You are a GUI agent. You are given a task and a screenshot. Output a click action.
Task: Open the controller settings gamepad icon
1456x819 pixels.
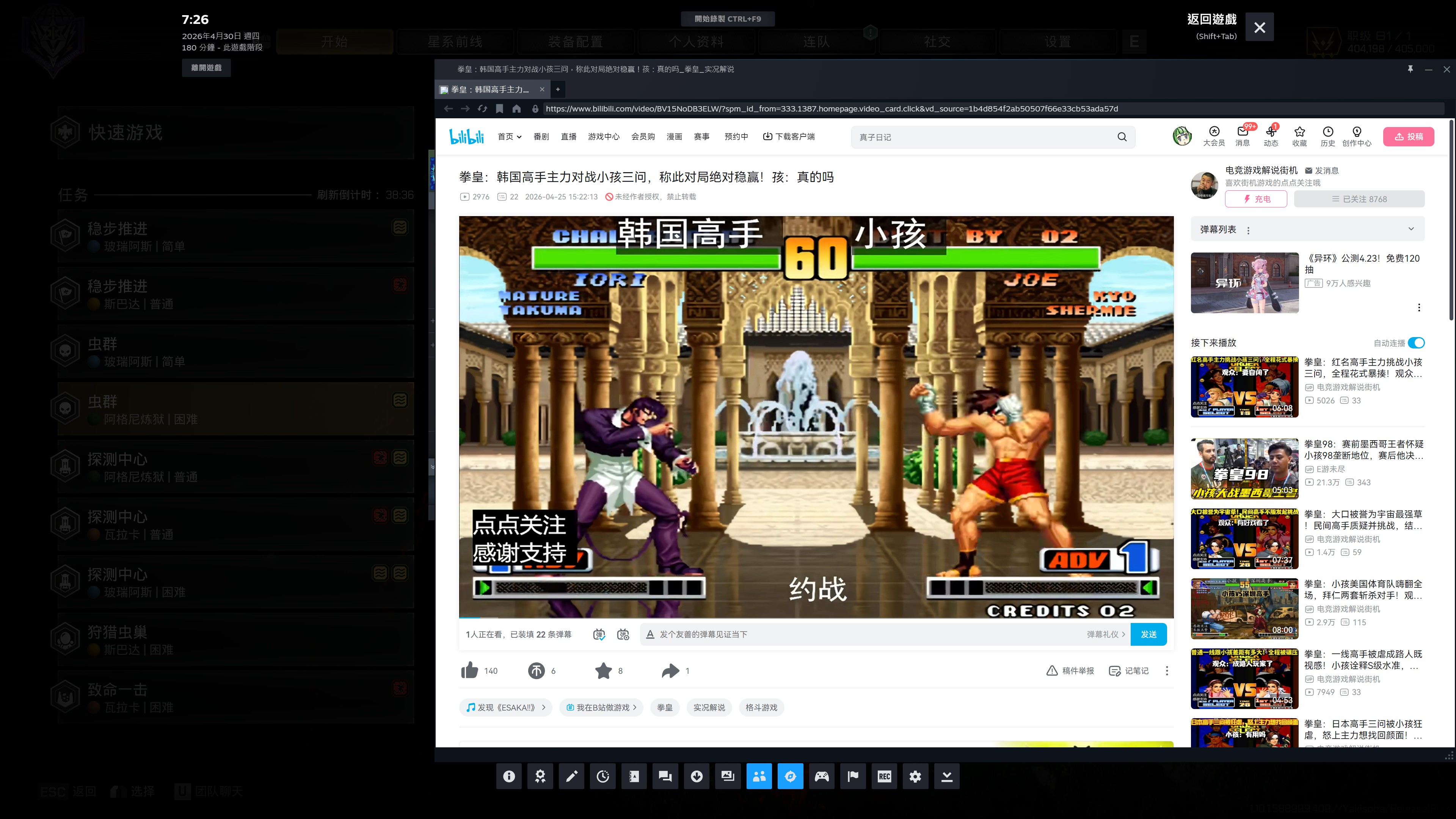point(822,776)
